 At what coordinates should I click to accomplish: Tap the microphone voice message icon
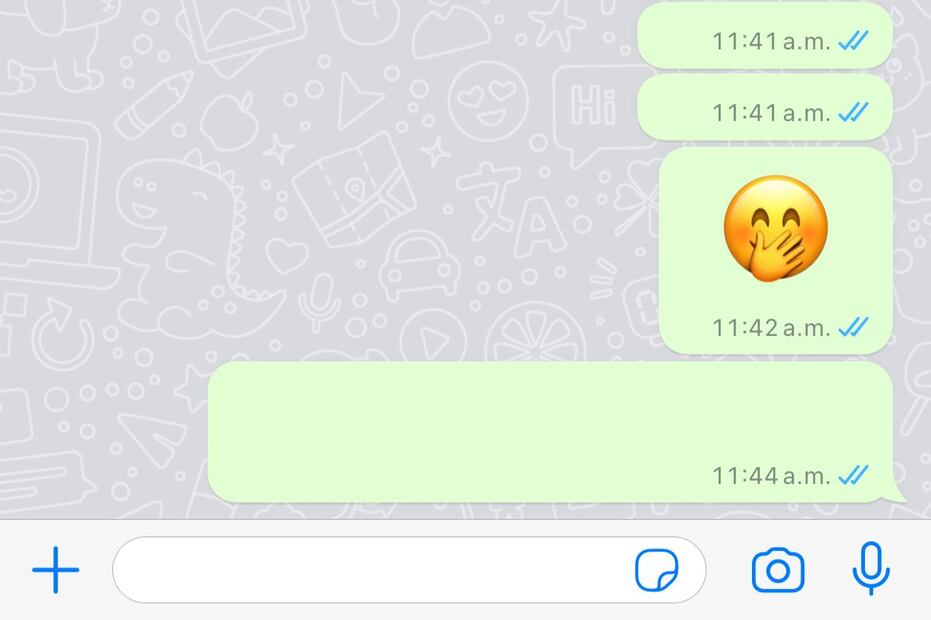[x=870, y=568]
